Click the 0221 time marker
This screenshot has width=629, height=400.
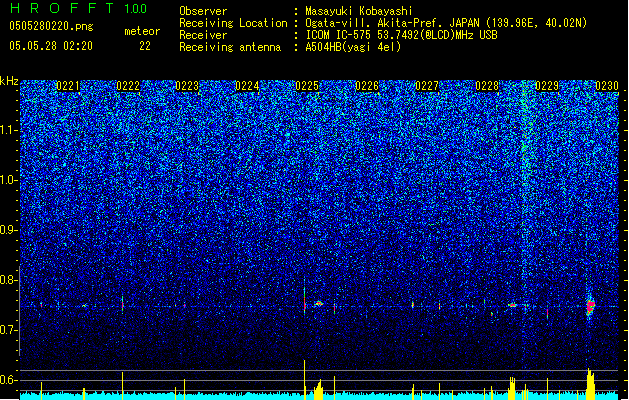click(68, 86)
